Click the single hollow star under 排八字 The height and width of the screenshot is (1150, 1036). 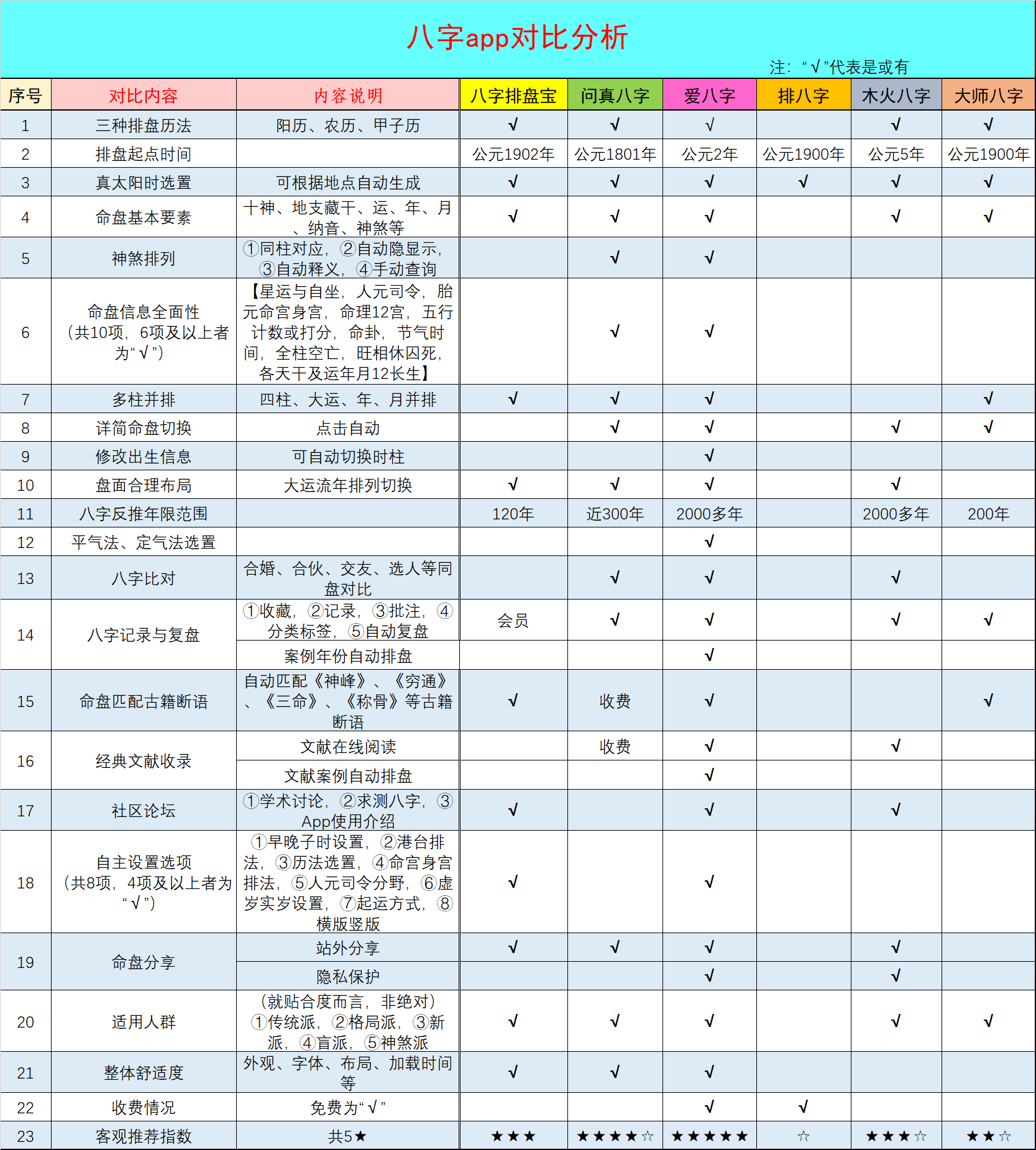804,1136
